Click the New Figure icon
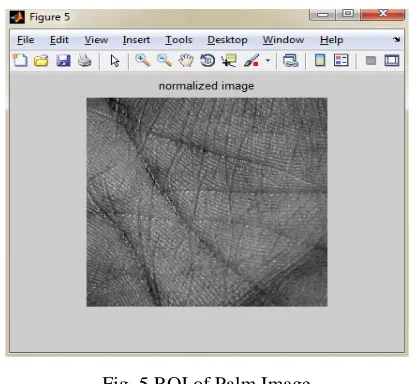This screenshot has width=414, height=384. click(x=20, y=60)
